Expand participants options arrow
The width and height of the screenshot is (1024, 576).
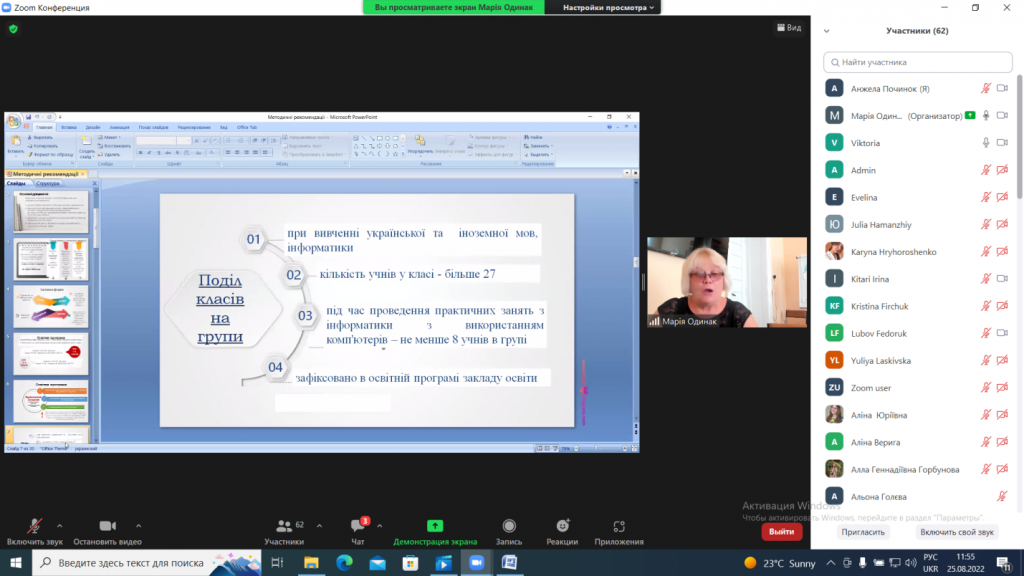[x=319, y=526]
